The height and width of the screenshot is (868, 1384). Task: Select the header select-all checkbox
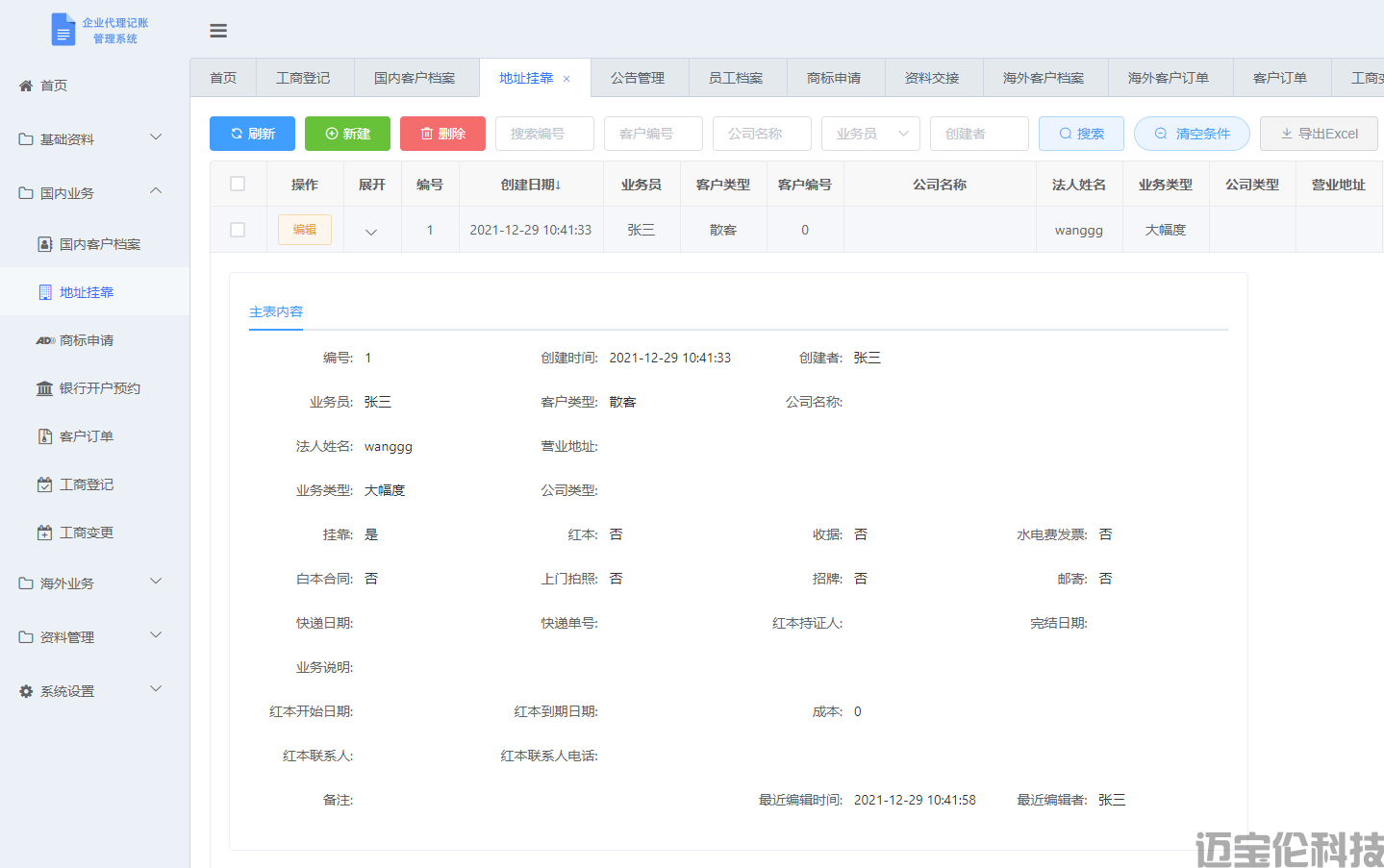(x=238, y=184)
